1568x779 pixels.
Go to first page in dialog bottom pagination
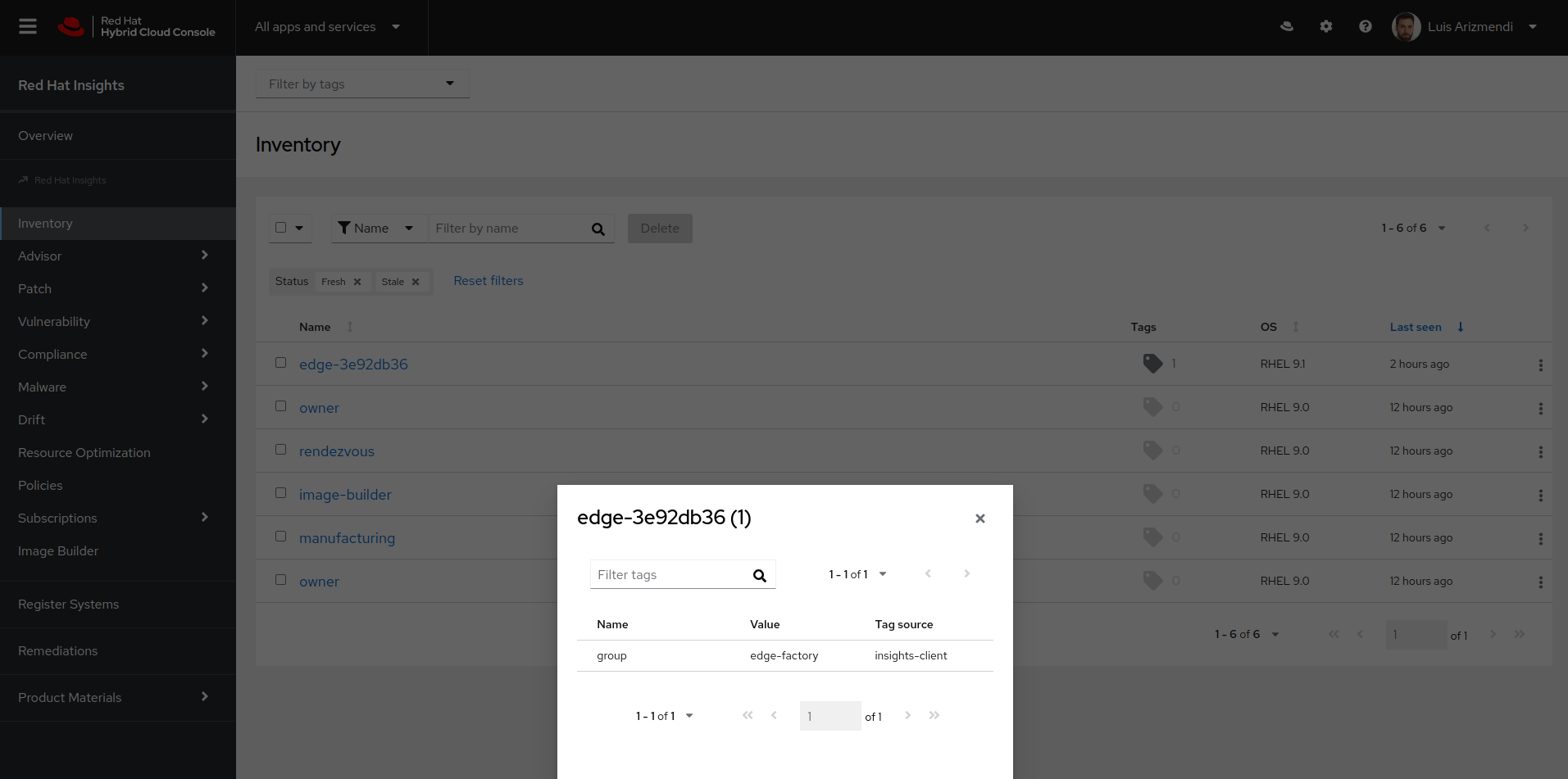(748, 715)
